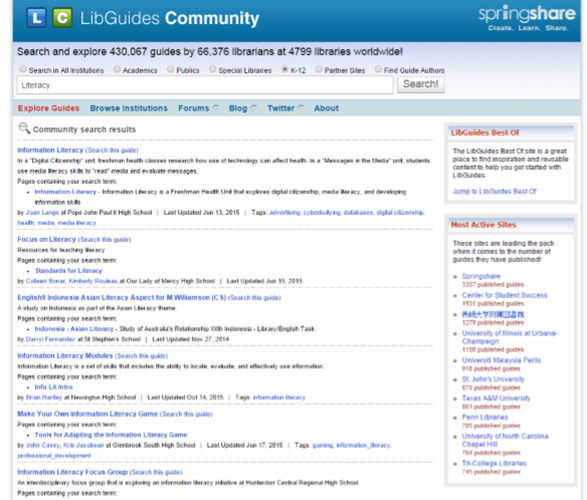Image resolution: width=587 pixels, height=500 pixels.
Task: Click the green C Community logo icon
Action: [x=62, y=18]
